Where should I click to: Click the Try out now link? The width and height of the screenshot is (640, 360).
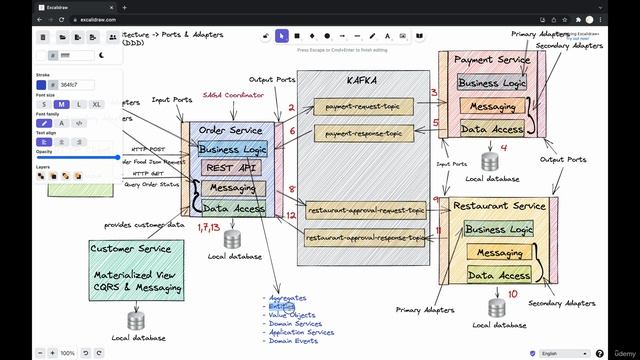pos(578,38)
